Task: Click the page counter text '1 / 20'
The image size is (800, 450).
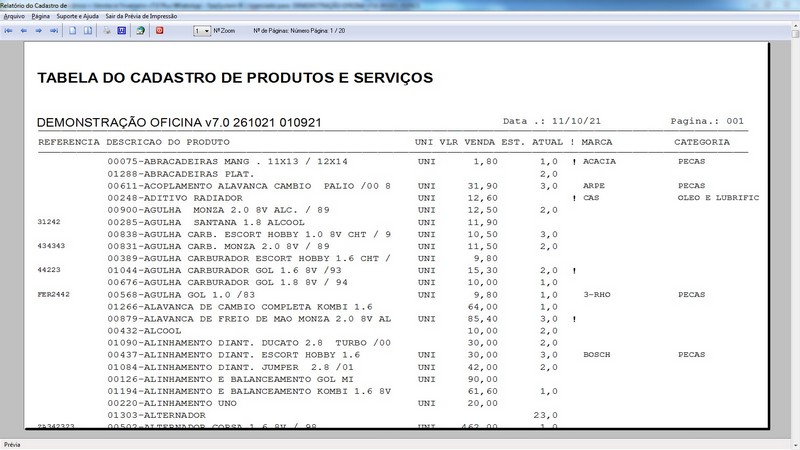Action: coord(337,31)
